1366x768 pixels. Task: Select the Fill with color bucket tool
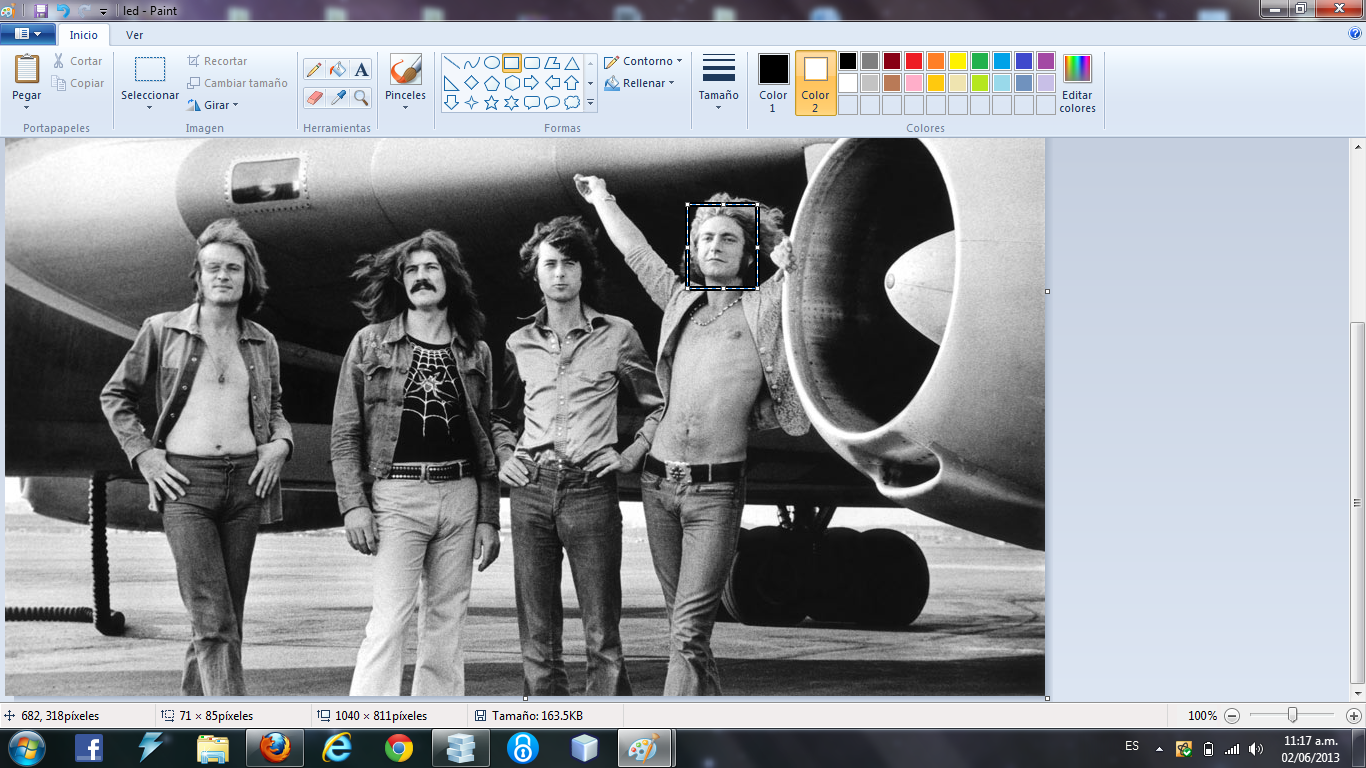(x=338, y=69)
